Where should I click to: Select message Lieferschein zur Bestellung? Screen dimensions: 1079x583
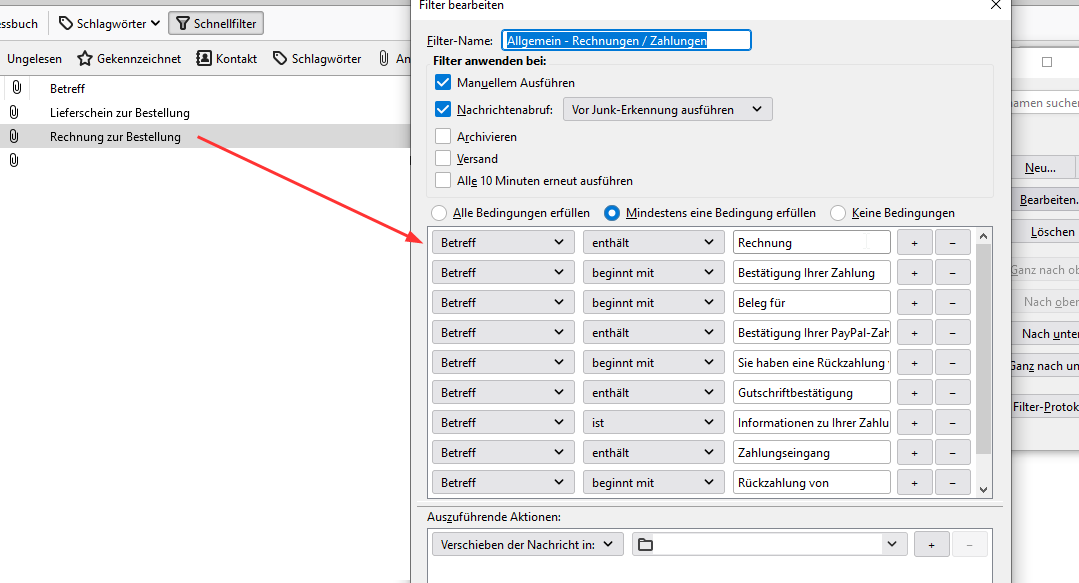point(120,113)
